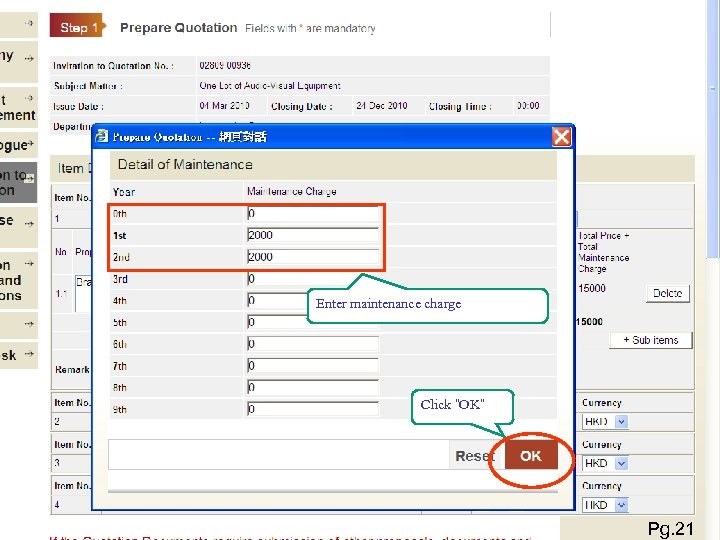Click the total value '15000' beside Delete
The image size is (720, 540).
point(592,288)
